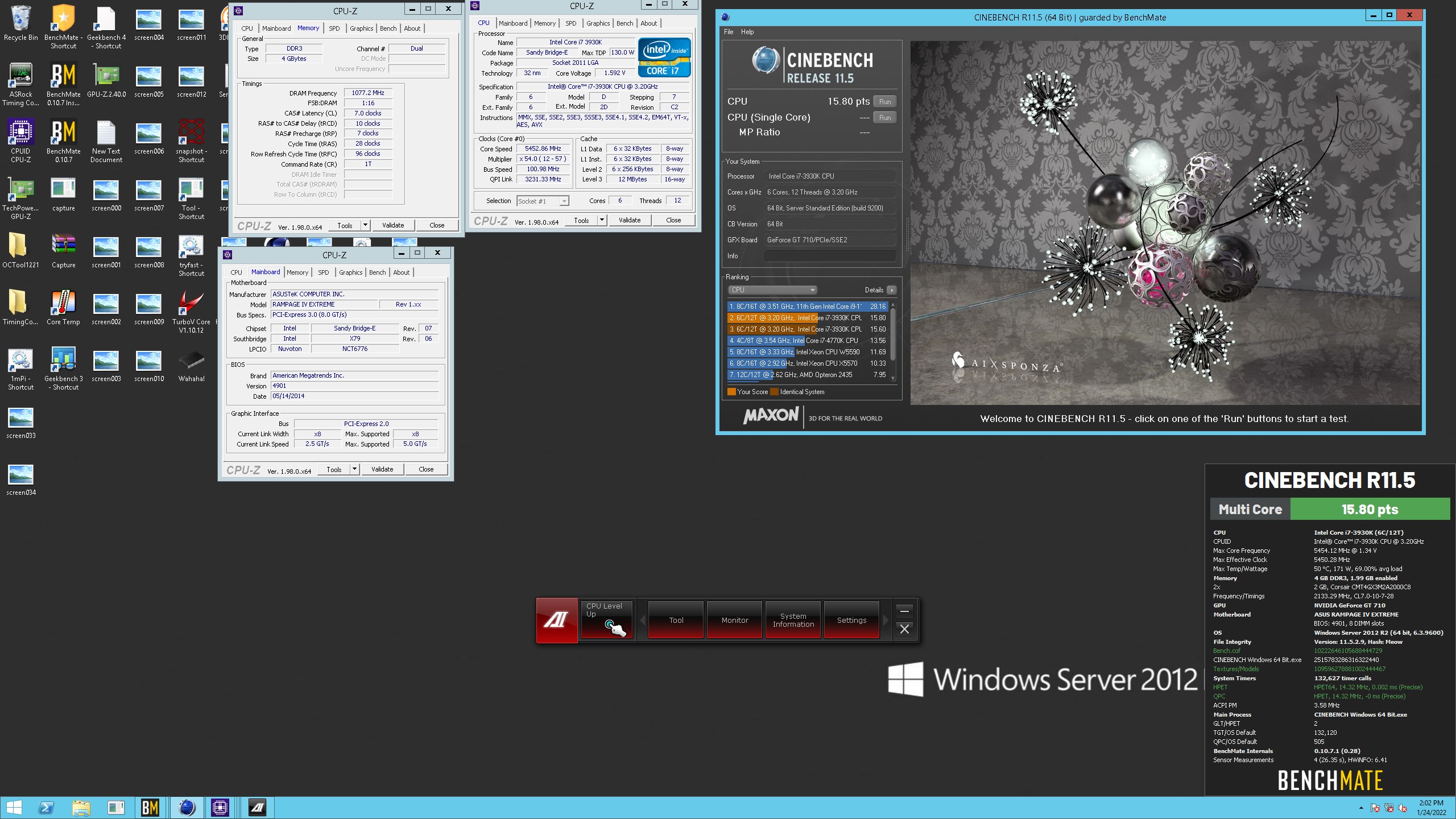1456x819 pixels.
Task: Switch to the Bench tab in the CPU-Z Mainboard window
Action: click(378, 272)
